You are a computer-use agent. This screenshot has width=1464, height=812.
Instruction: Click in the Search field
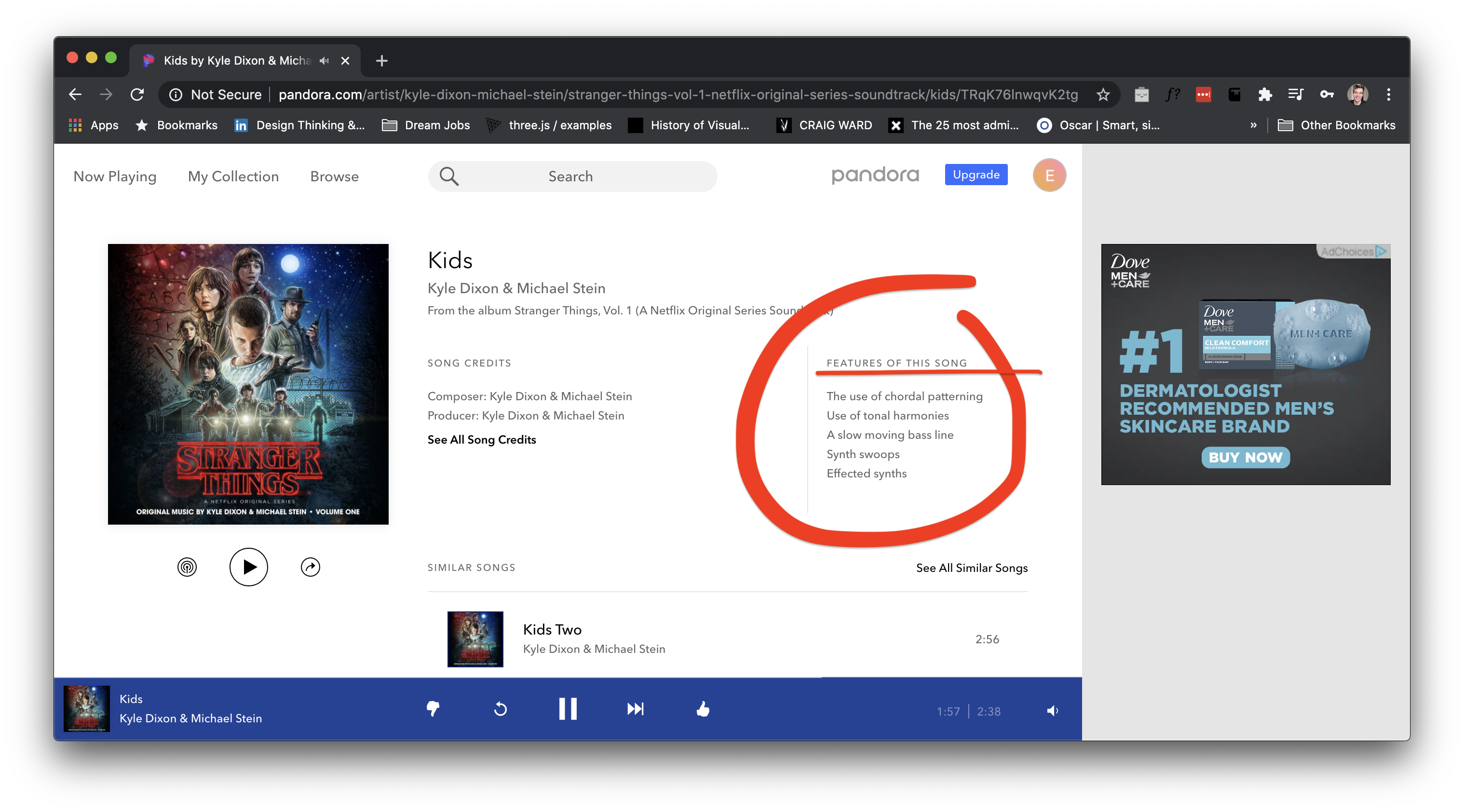(572, 176)
